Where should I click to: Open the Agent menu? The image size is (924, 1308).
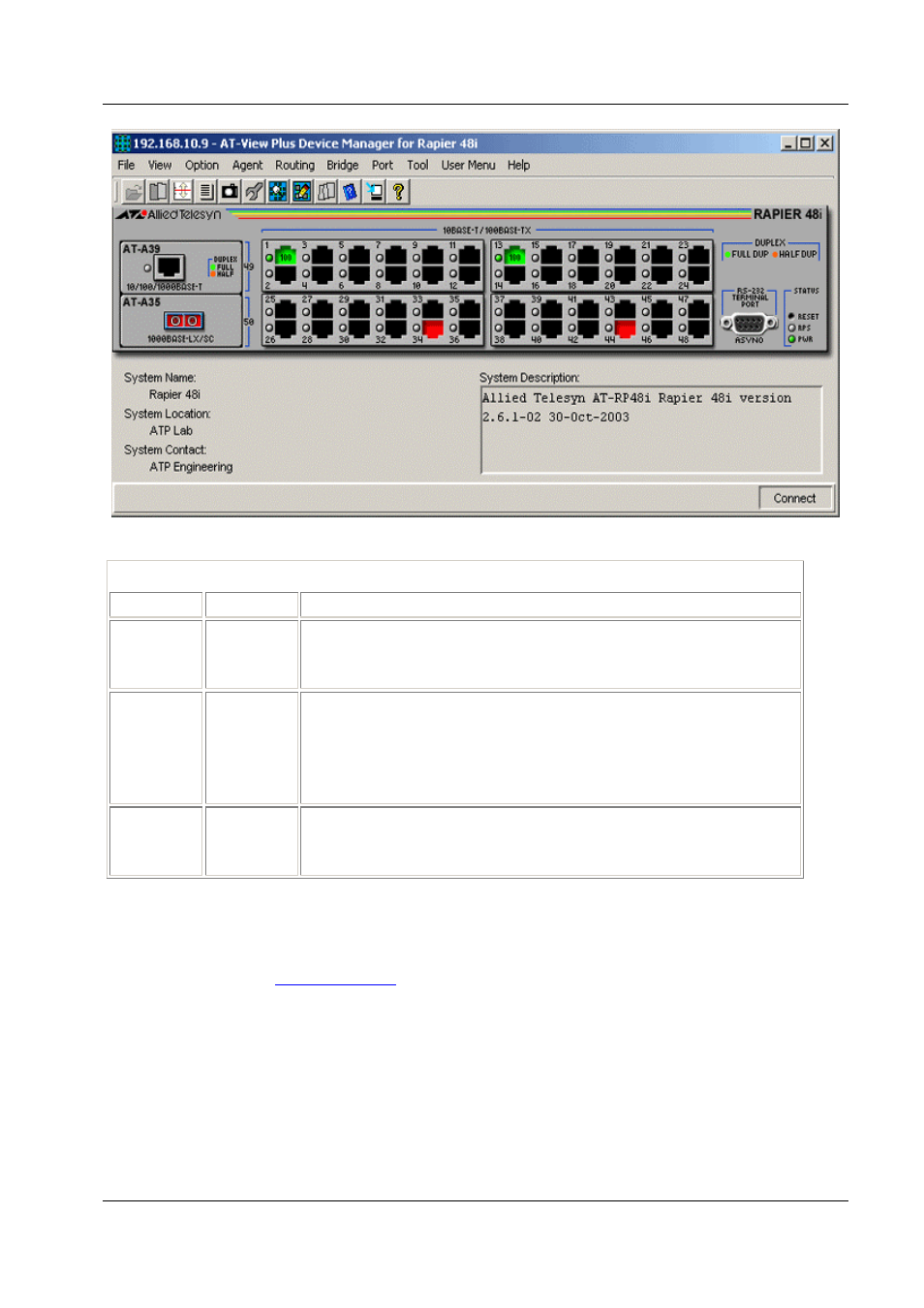[x=247, y=166]
